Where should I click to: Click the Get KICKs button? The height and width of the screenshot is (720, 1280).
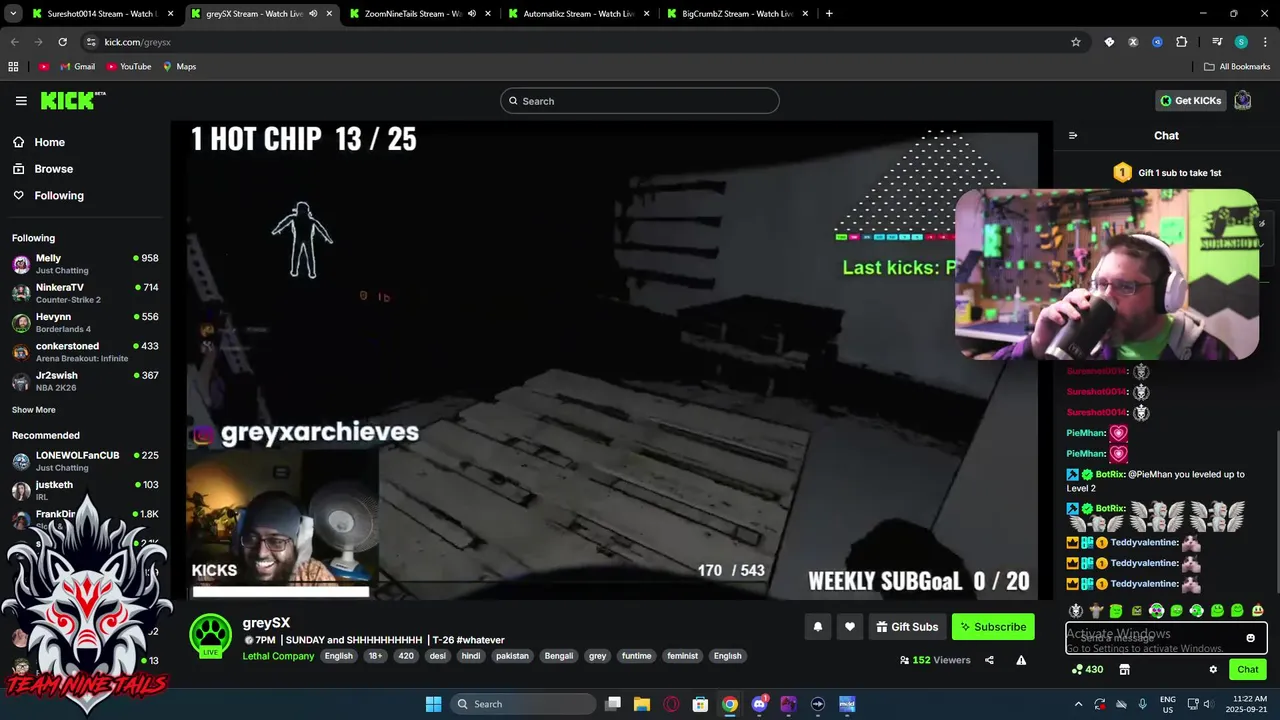point(1190,100)
